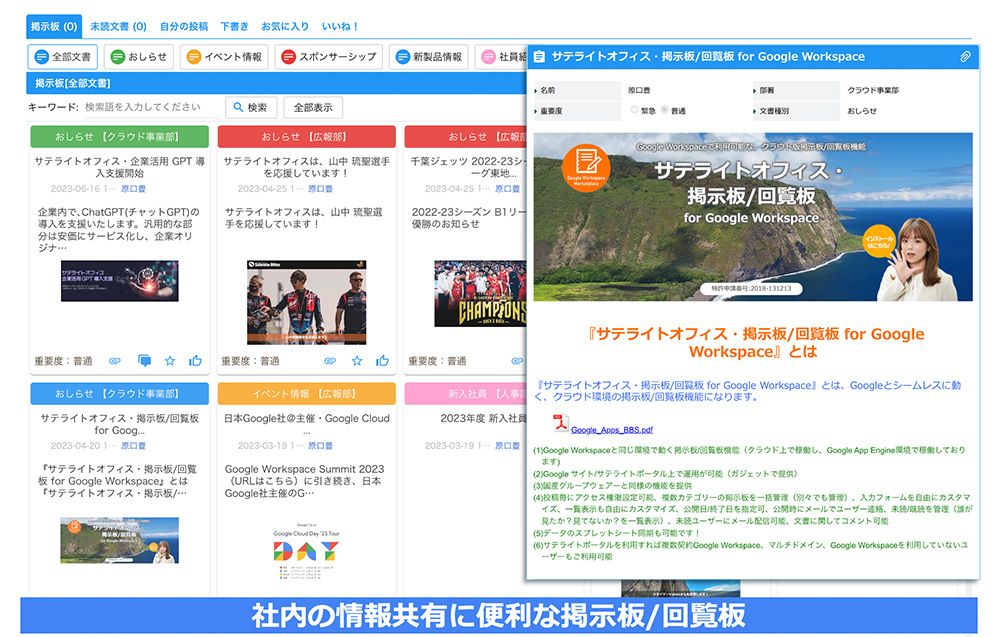Click the blue おしらせ【クラウド事業部】card header

pyautogui.click(x=120, y=393)
